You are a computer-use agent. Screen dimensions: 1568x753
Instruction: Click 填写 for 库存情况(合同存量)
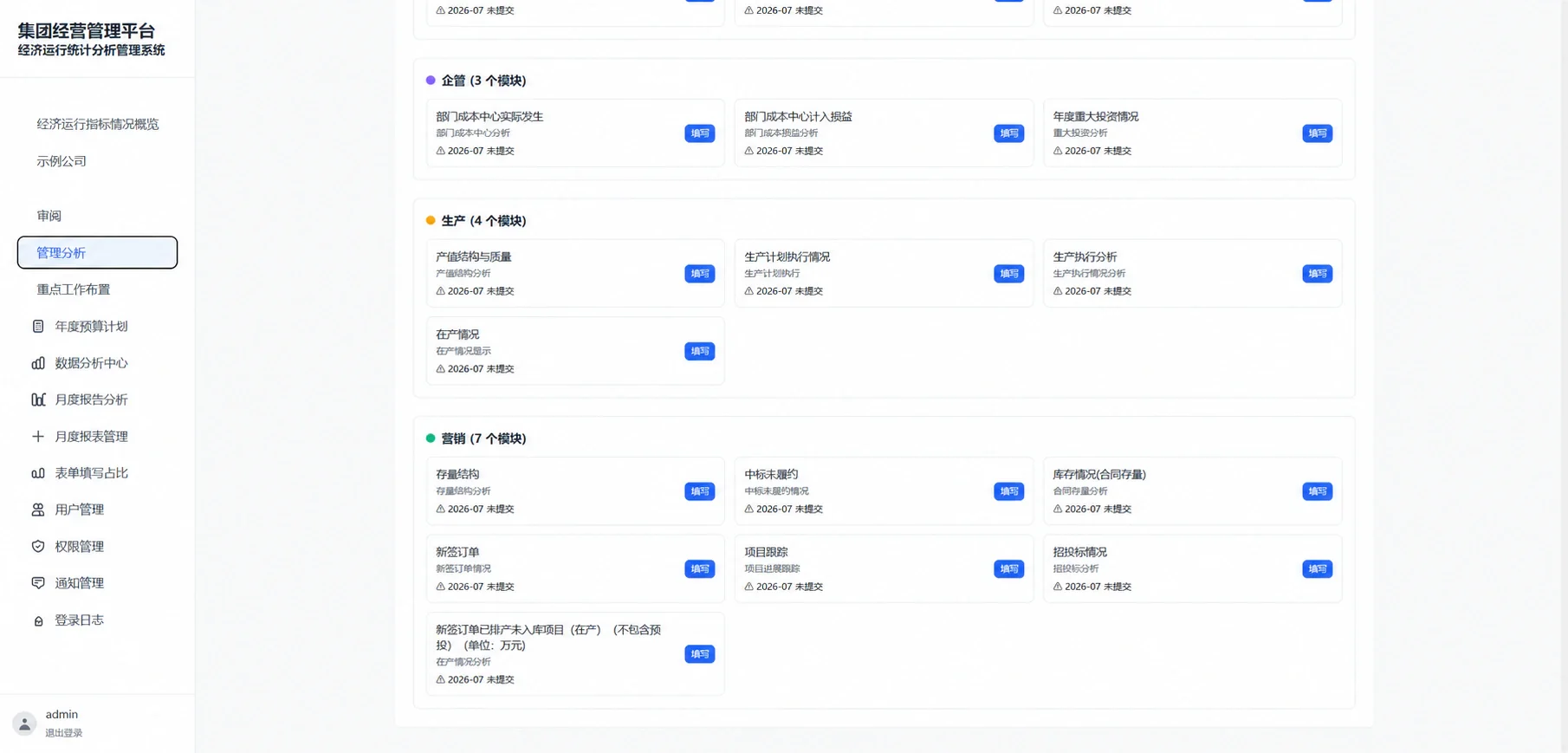[x=1317, y=491]
